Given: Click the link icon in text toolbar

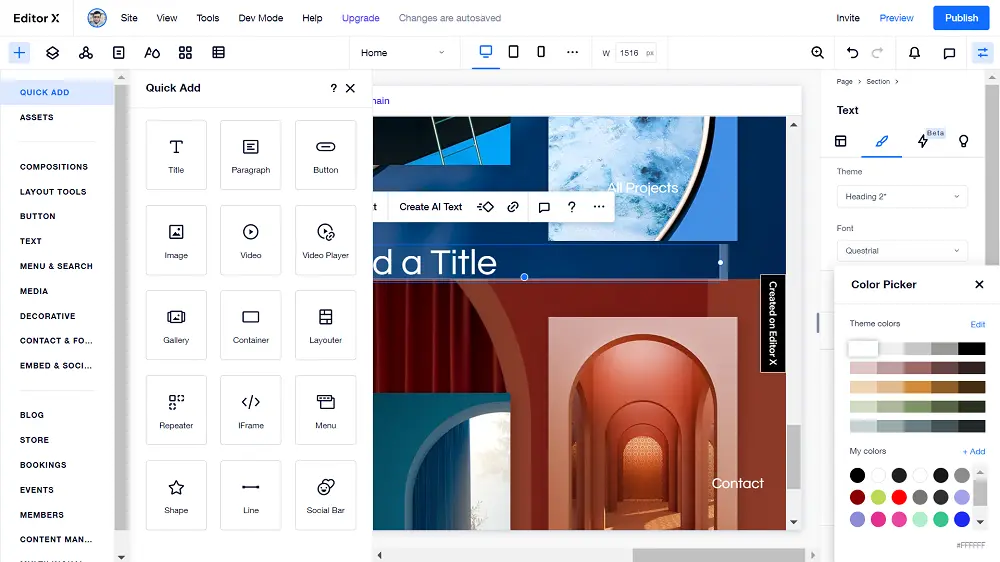Looking at the screenshot, I should point(513,207).
